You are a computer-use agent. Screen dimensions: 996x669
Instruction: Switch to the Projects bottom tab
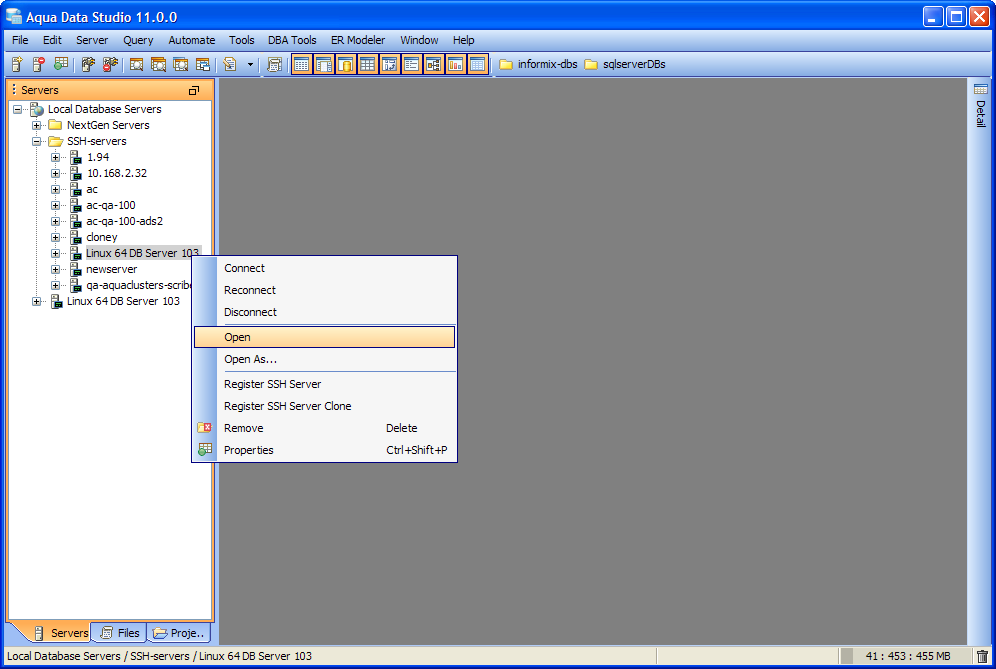click(x=178, y=633)
